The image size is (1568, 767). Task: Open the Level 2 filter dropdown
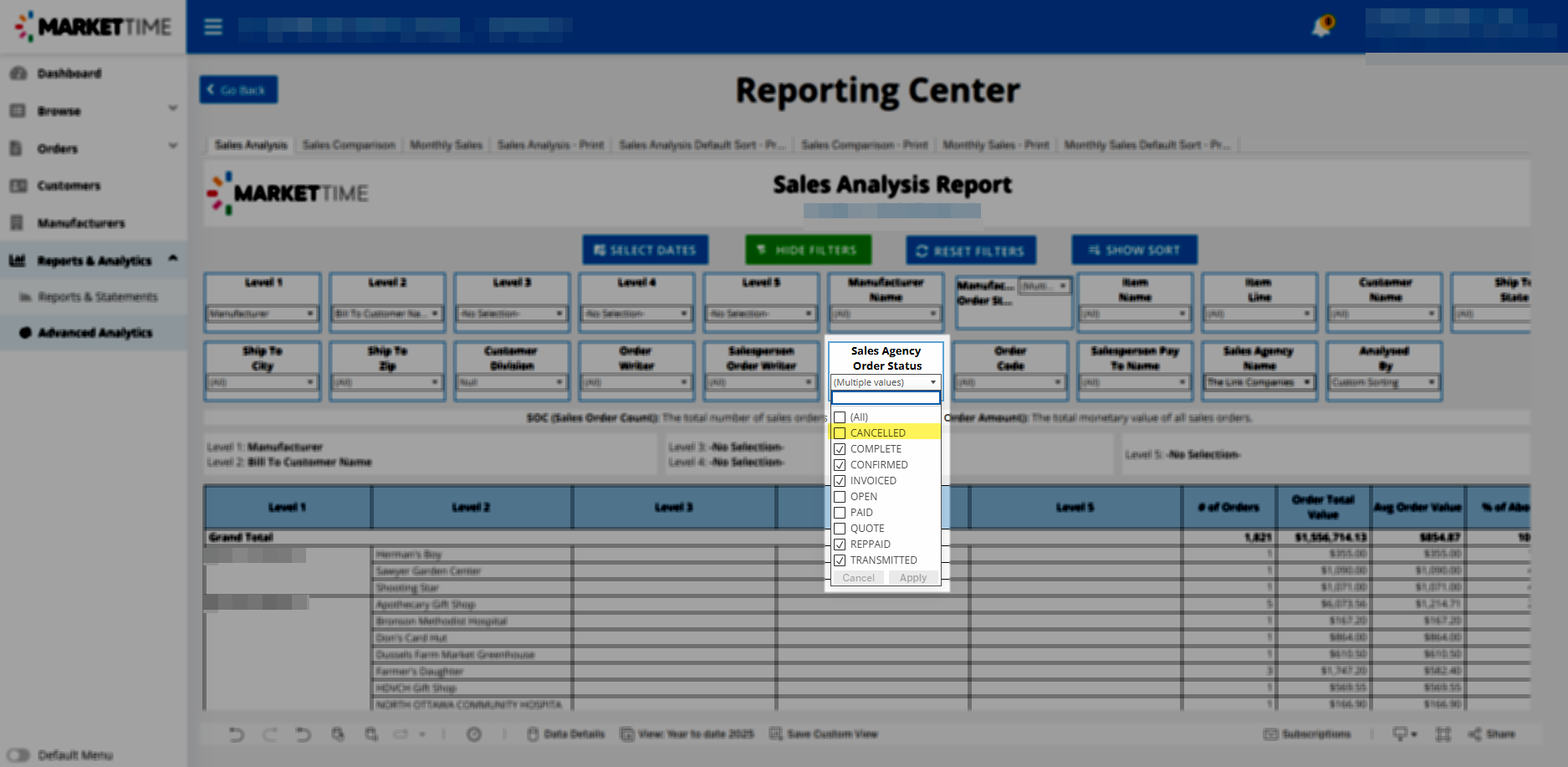coord(387,314)
